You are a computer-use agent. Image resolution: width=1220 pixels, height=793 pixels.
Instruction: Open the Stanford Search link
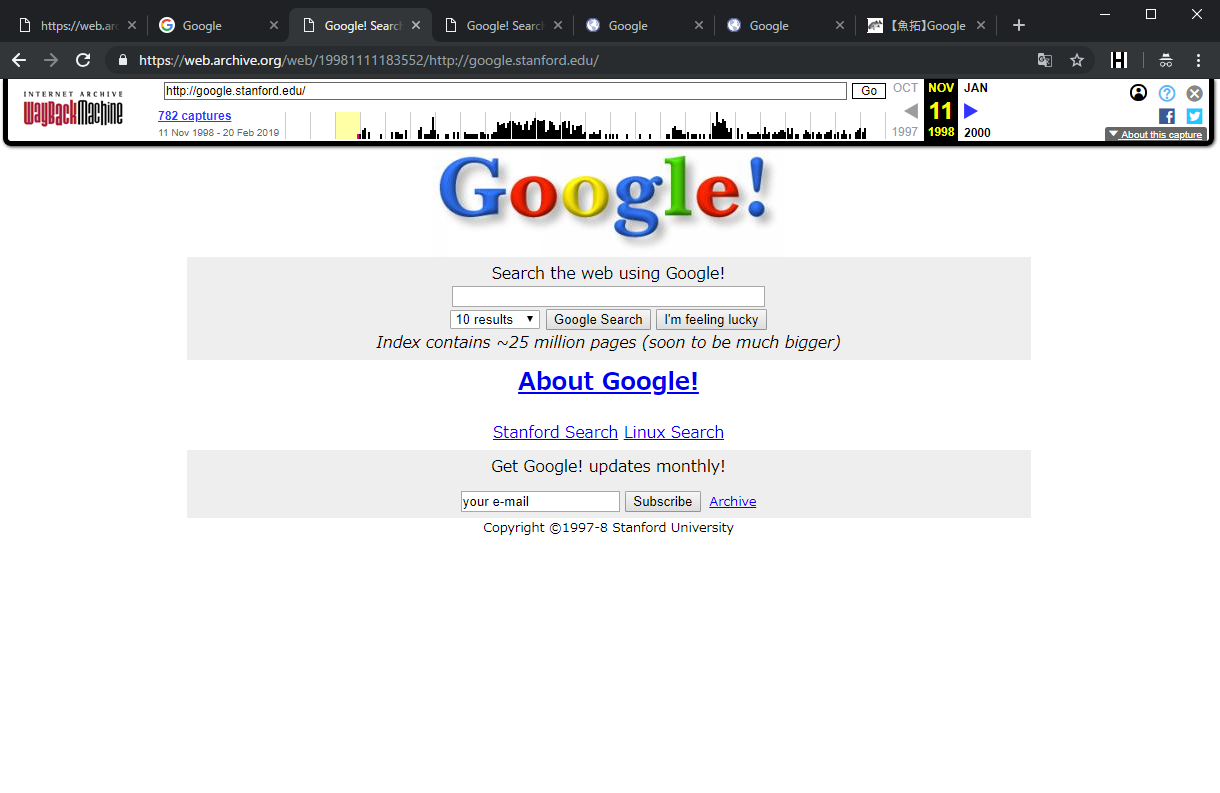(x=555, y=432)
